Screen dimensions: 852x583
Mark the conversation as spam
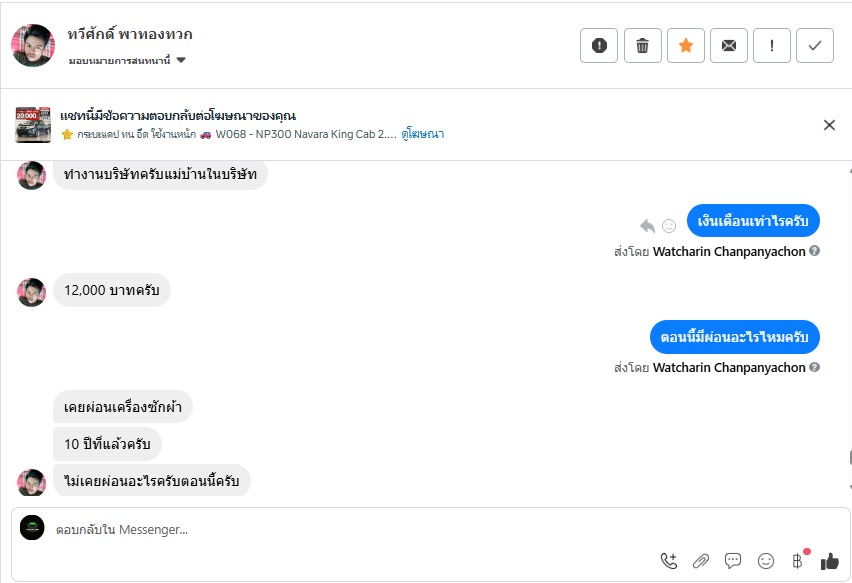[599, 45]
